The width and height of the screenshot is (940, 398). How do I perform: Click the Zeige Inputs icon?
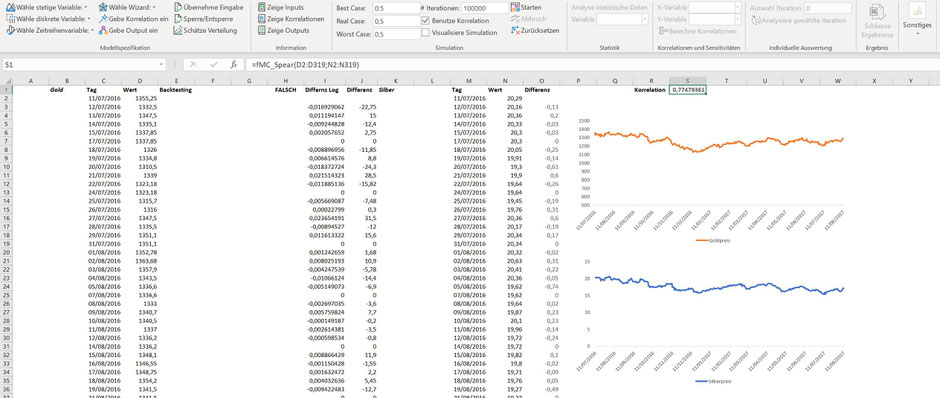[262, 8]
